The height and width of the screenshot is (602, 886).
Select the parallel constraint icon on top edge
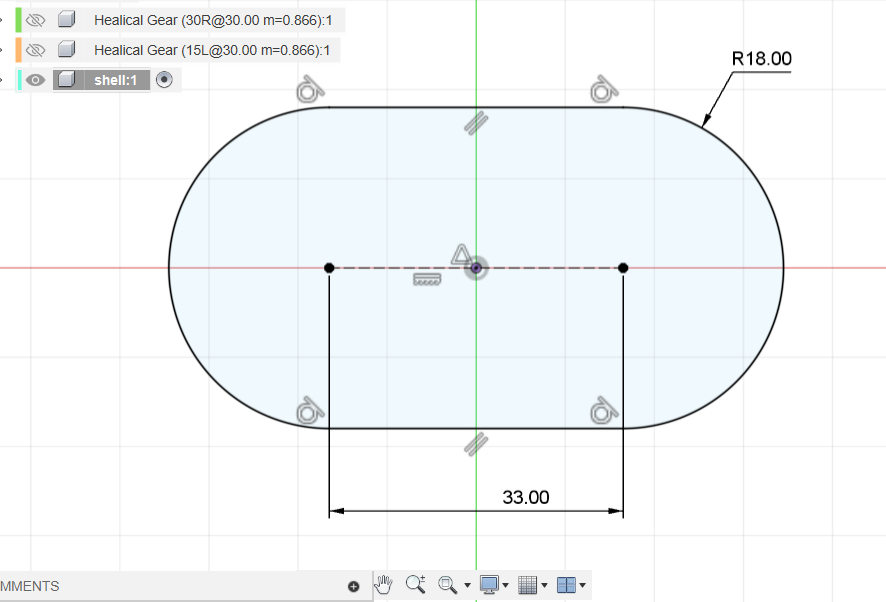476,122
